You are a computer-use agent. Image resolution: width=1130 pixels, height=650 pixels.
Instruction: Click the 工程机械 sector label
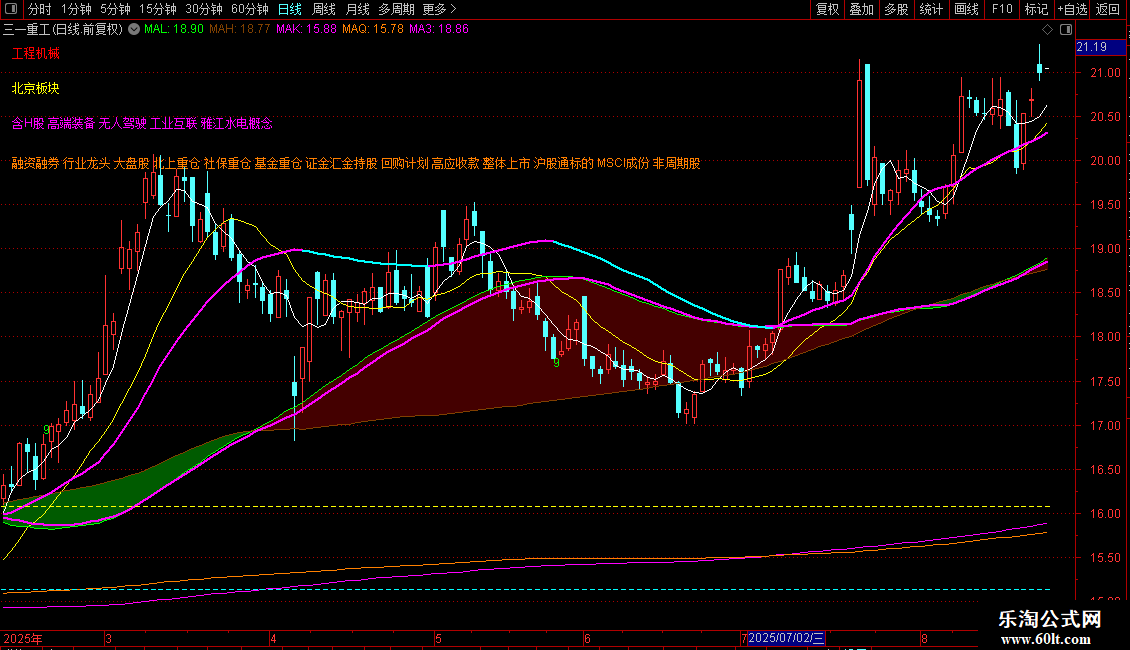[35, 53]
